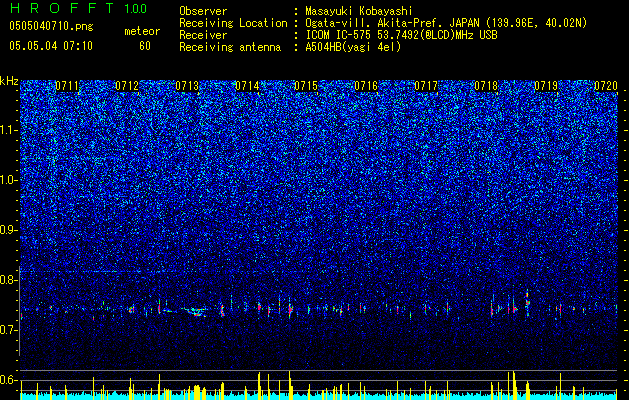Click the ICOM IC-575 receiver frequency text
This screenshot has height=400, width=629.
click(402, 35)
